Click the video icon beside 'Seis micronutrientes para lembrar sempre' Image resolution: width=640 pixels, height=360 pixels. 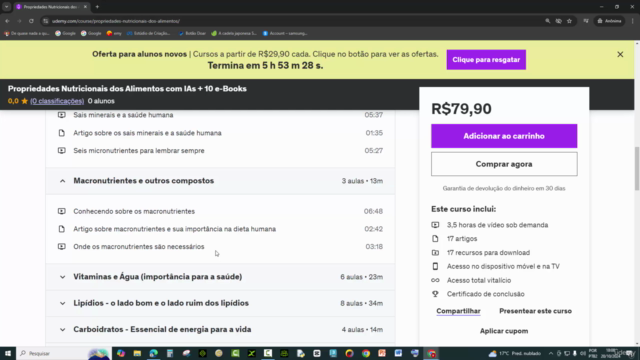click(x=62, y=151)
